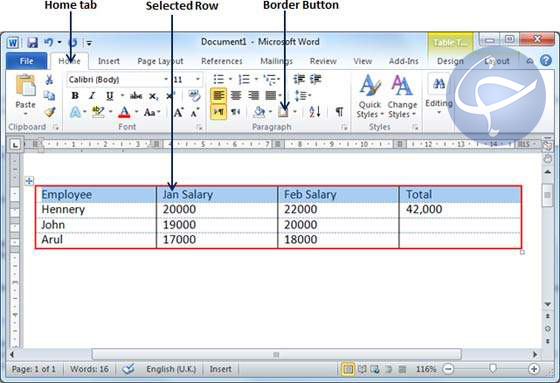Image resolution: width=560 pixels, height=383 pixels.
Task: Click the Word application icon in title bar
Action: pos(13,43)
